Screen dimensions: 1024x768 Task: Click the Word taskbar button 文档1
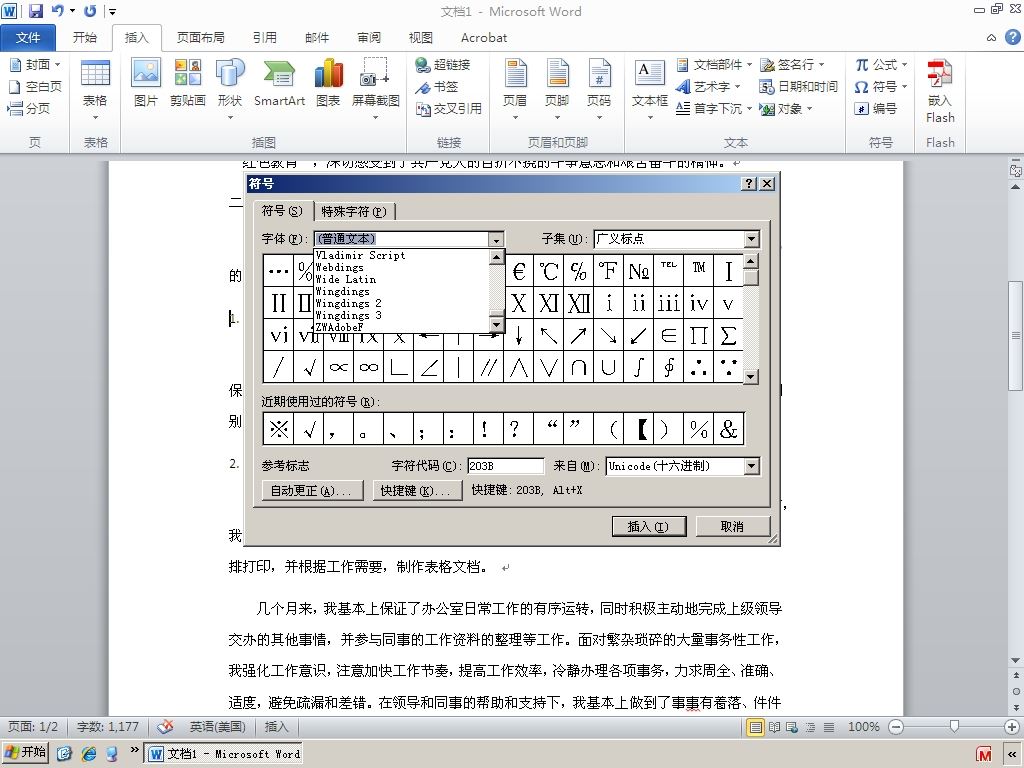pos(223,753)
